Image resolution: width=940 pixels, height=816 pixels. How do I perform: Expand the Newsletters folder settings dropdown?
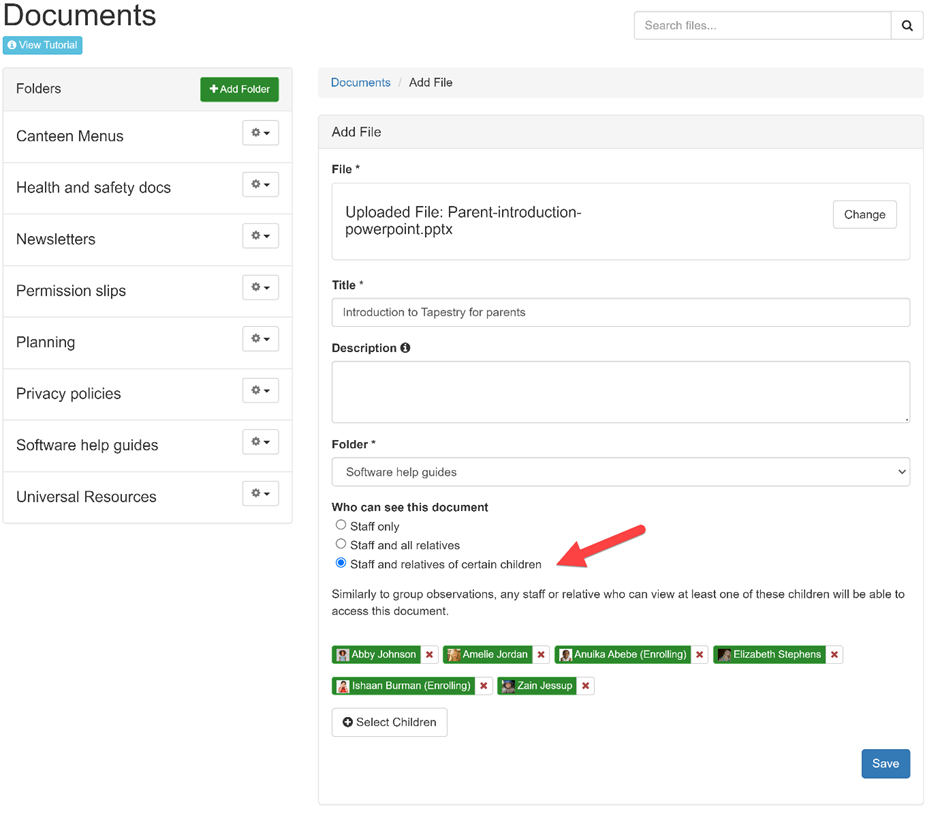(x=260, y=236)
